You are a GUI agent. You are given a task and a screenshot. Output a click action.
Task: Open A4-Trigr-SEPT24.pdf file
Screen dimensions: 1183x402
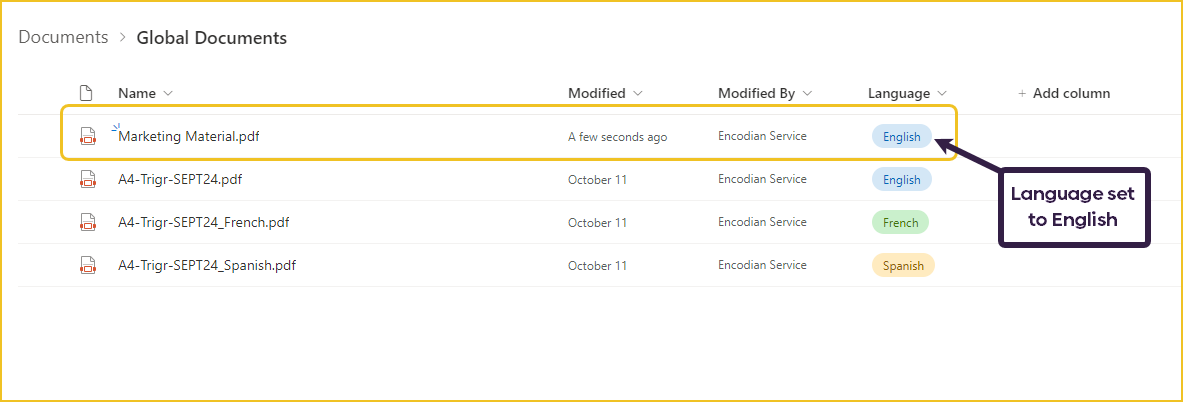pos(180,180)
